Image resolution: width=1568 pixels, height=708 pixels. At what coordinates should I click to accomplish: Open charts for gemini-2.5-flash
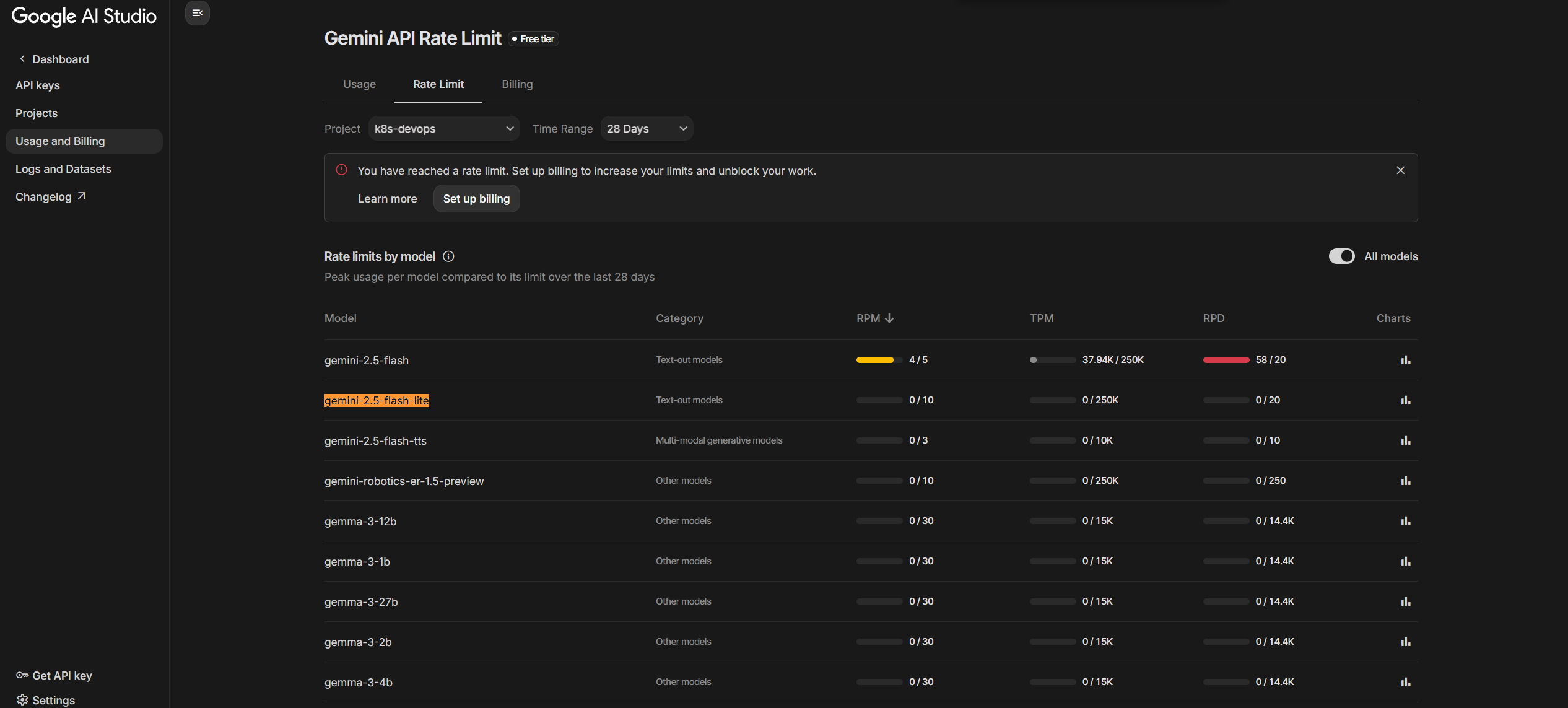1405,360
